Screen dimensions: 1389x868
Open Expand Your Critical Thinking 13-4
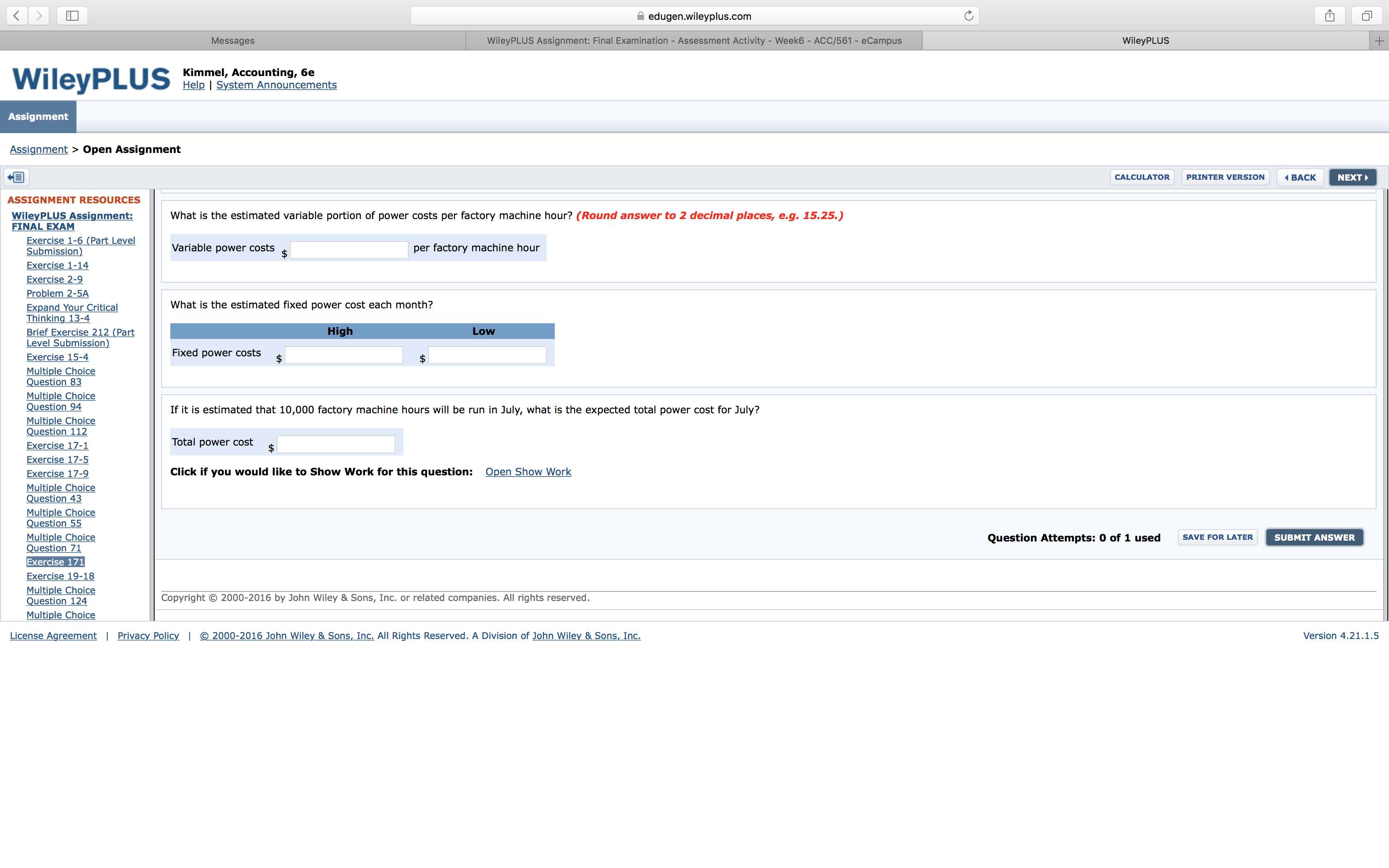pos(72,313)
